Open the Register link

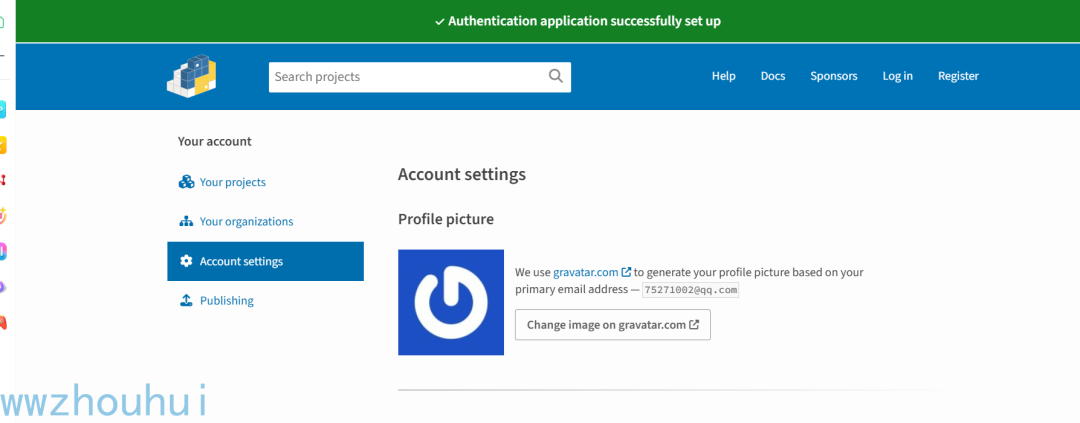tap(958, 76)
